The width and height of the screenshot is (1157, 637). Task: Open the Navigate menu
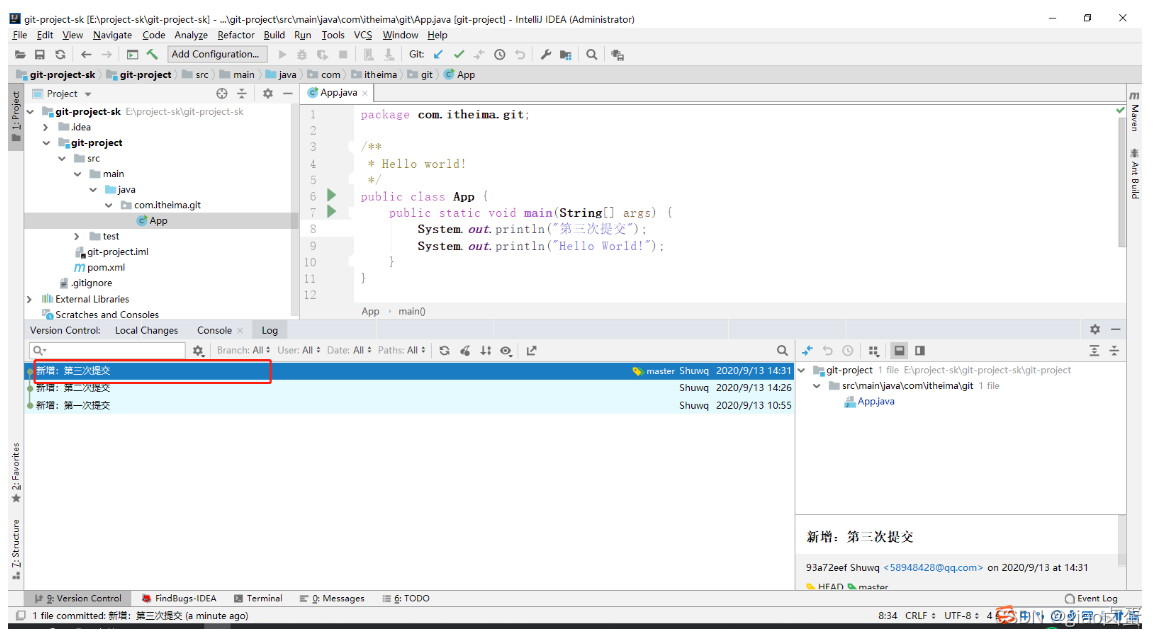tap(112, 35)
